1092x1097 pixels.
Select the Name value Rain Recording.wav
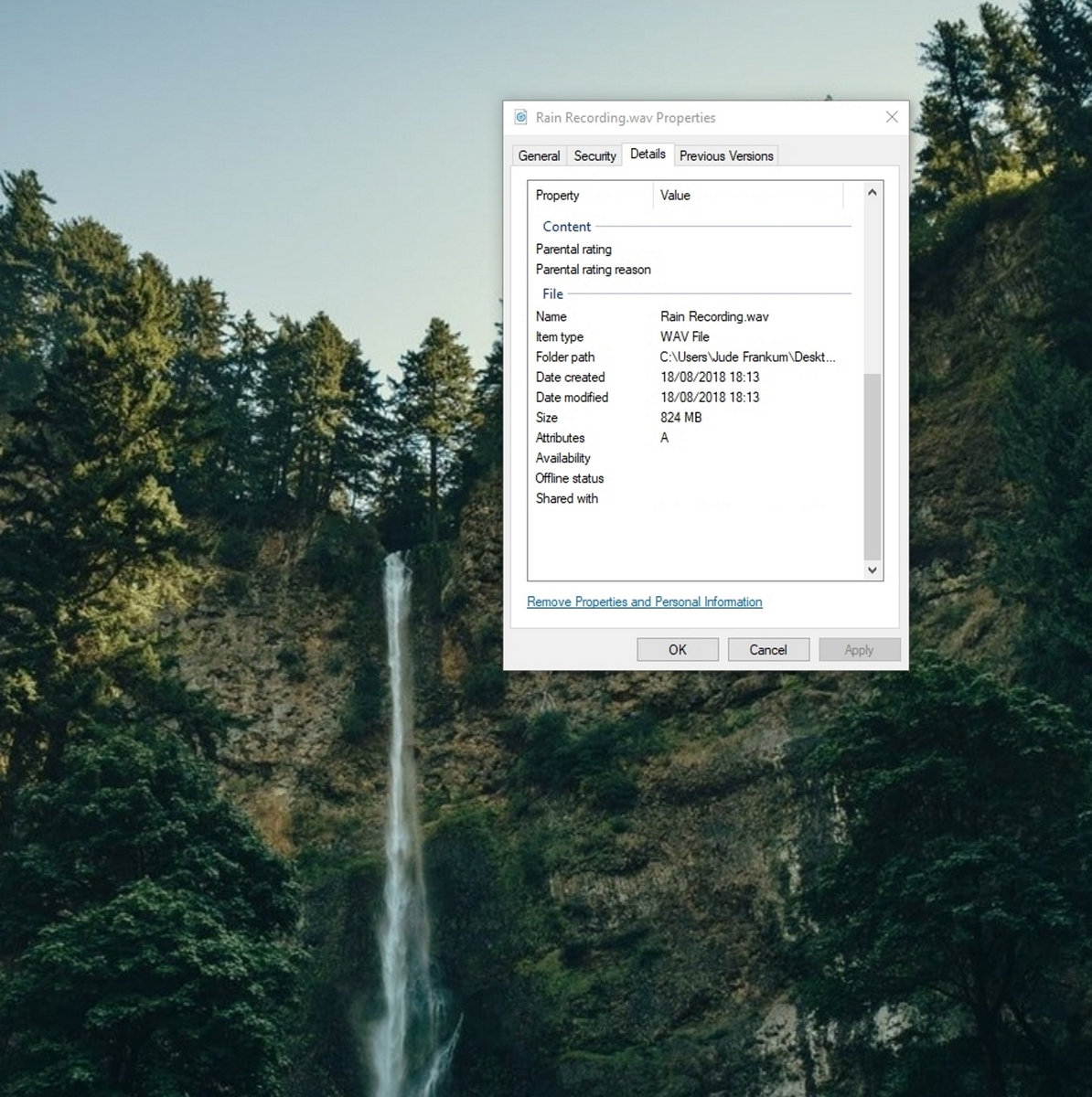coord(714,317)
